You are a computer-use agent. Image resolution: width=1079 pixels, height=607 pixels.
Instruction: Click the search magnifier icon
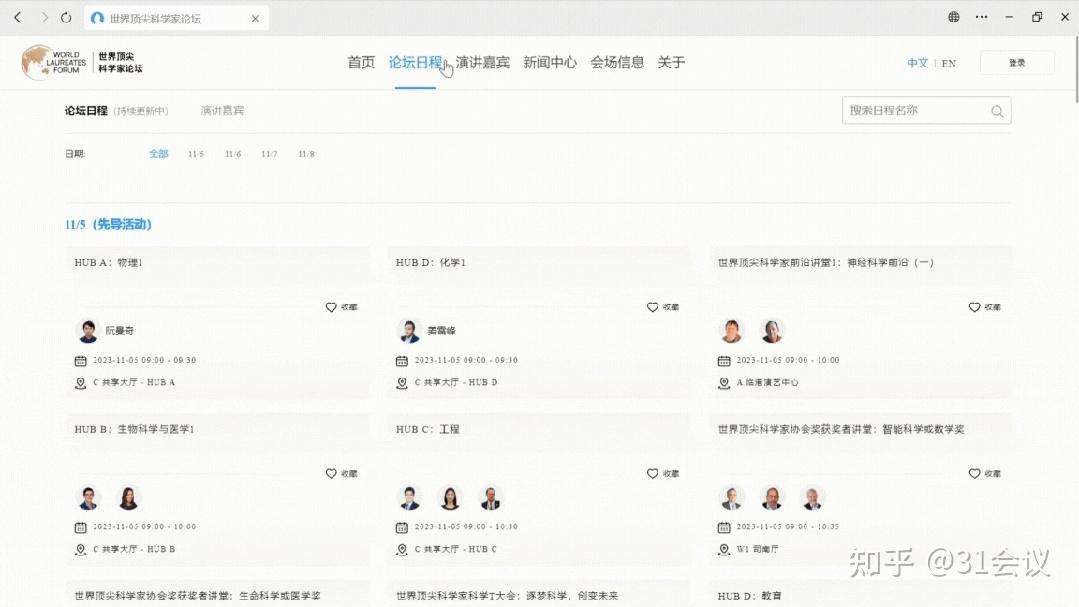(x=997, y=111)
